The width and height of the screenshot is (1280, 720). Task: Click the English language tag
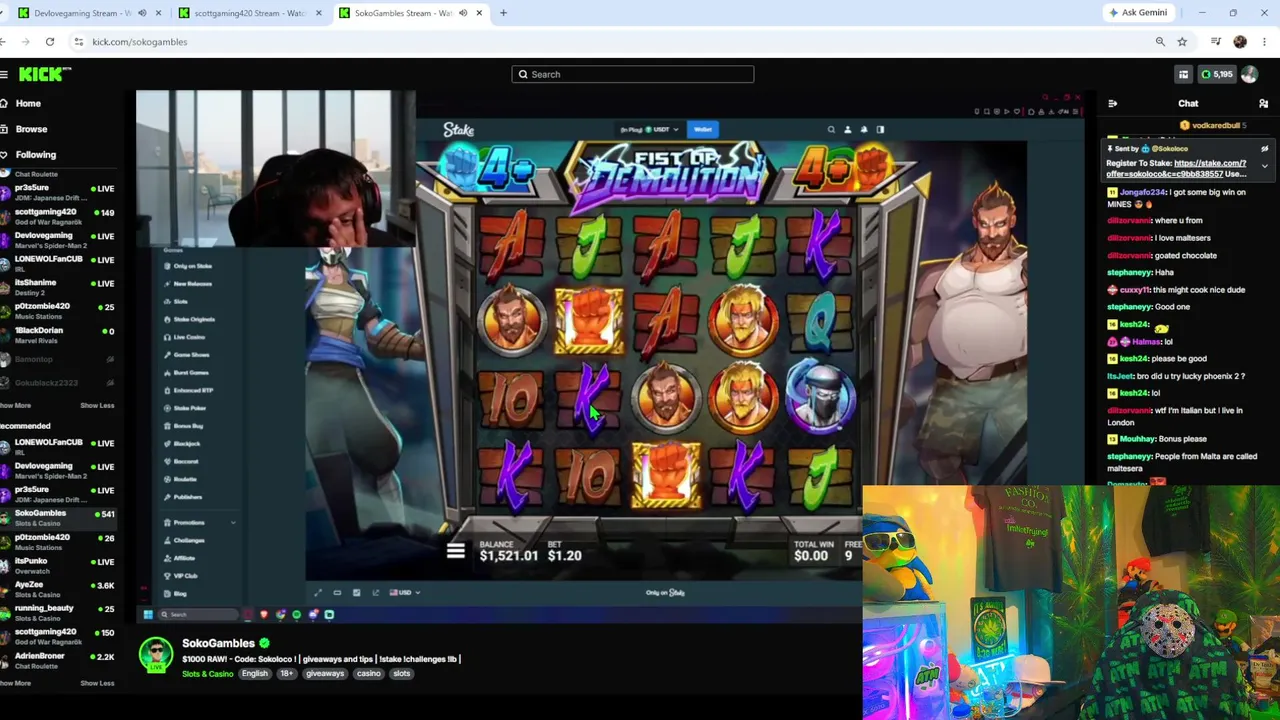255,674
